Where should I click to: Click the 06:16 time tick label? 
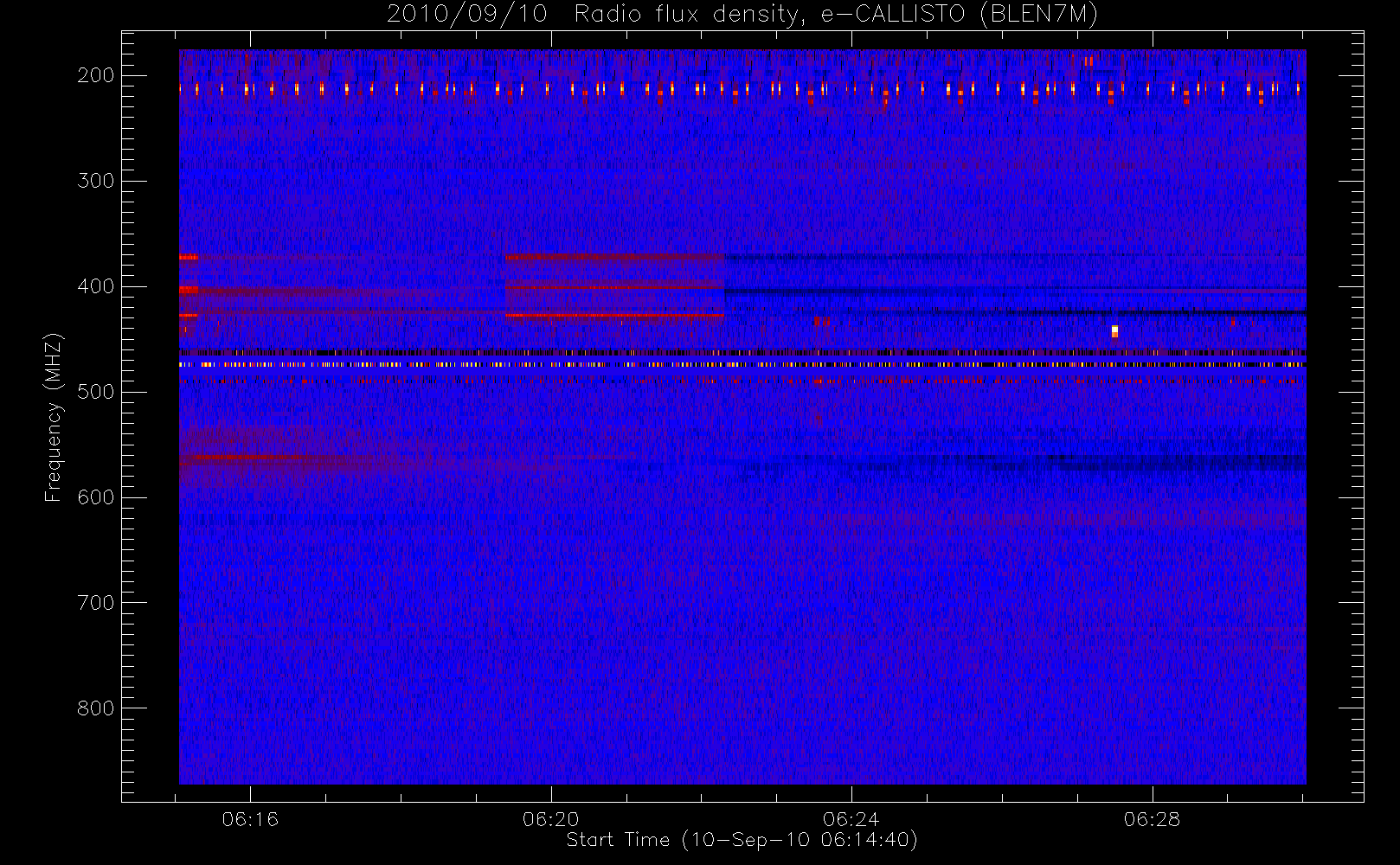[250, 819]
